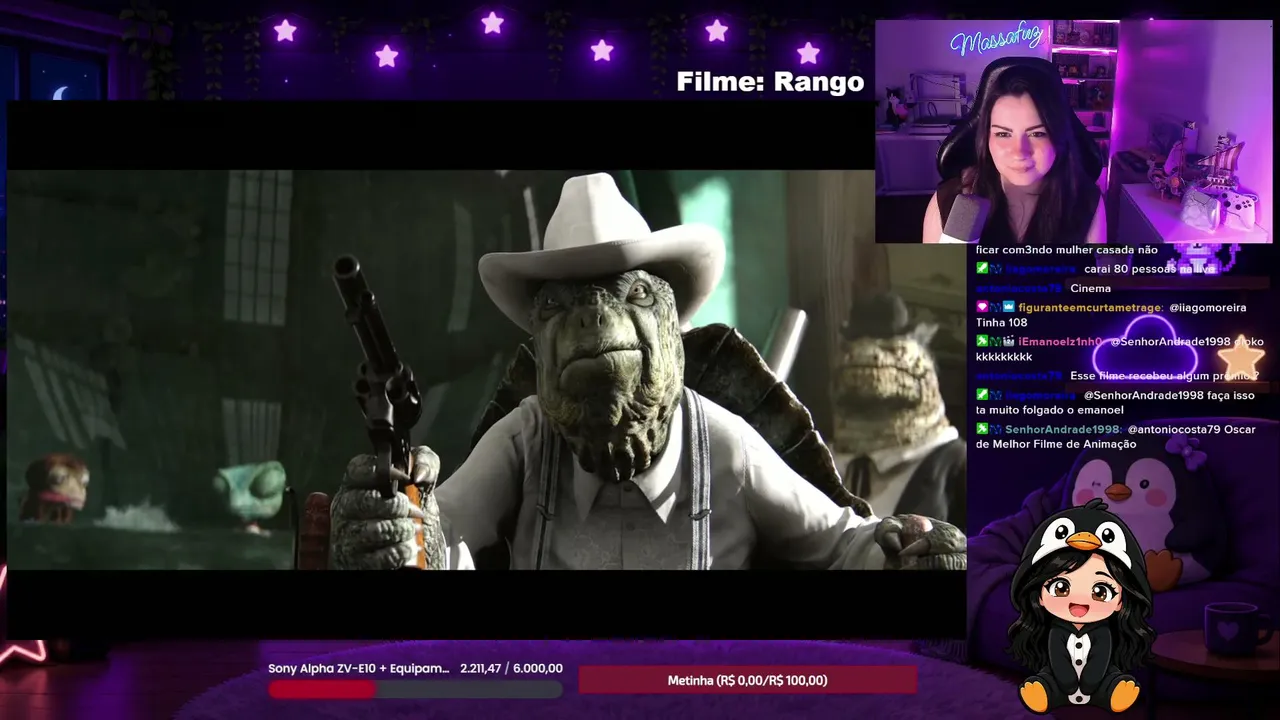Image resolution: width=1280 pixels, height=720 pixels.
Task: Open figuranteemcurtametrage's chat username
Action: (1090, 307)
